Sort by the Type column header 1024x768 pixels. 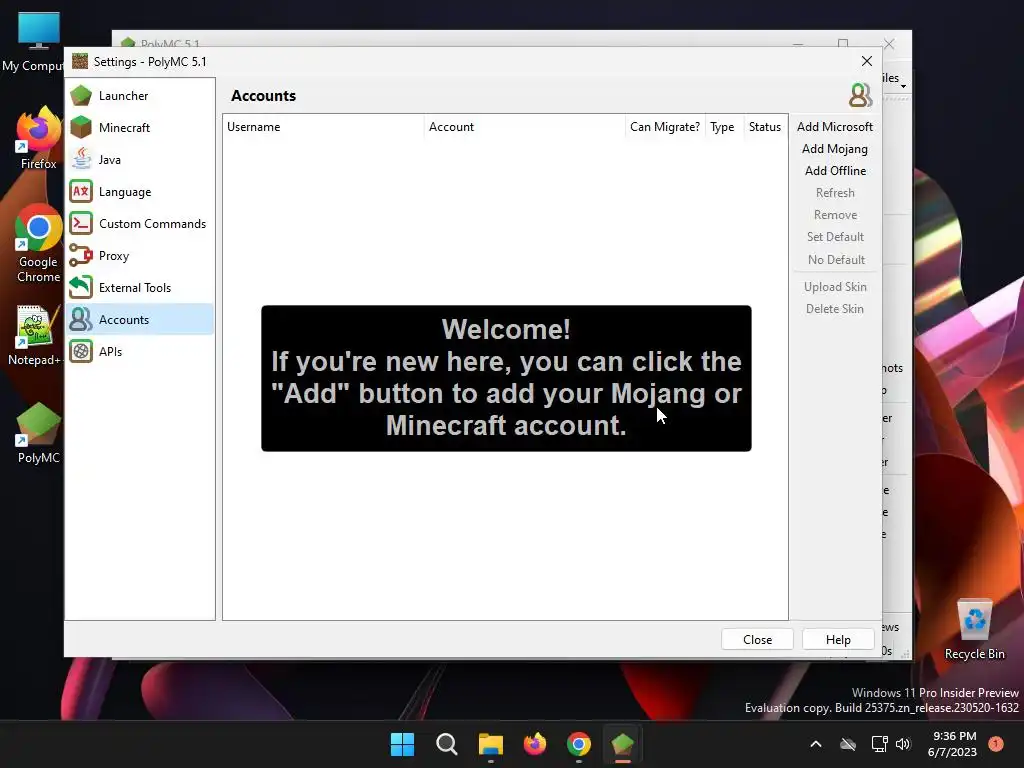point(722,127)
